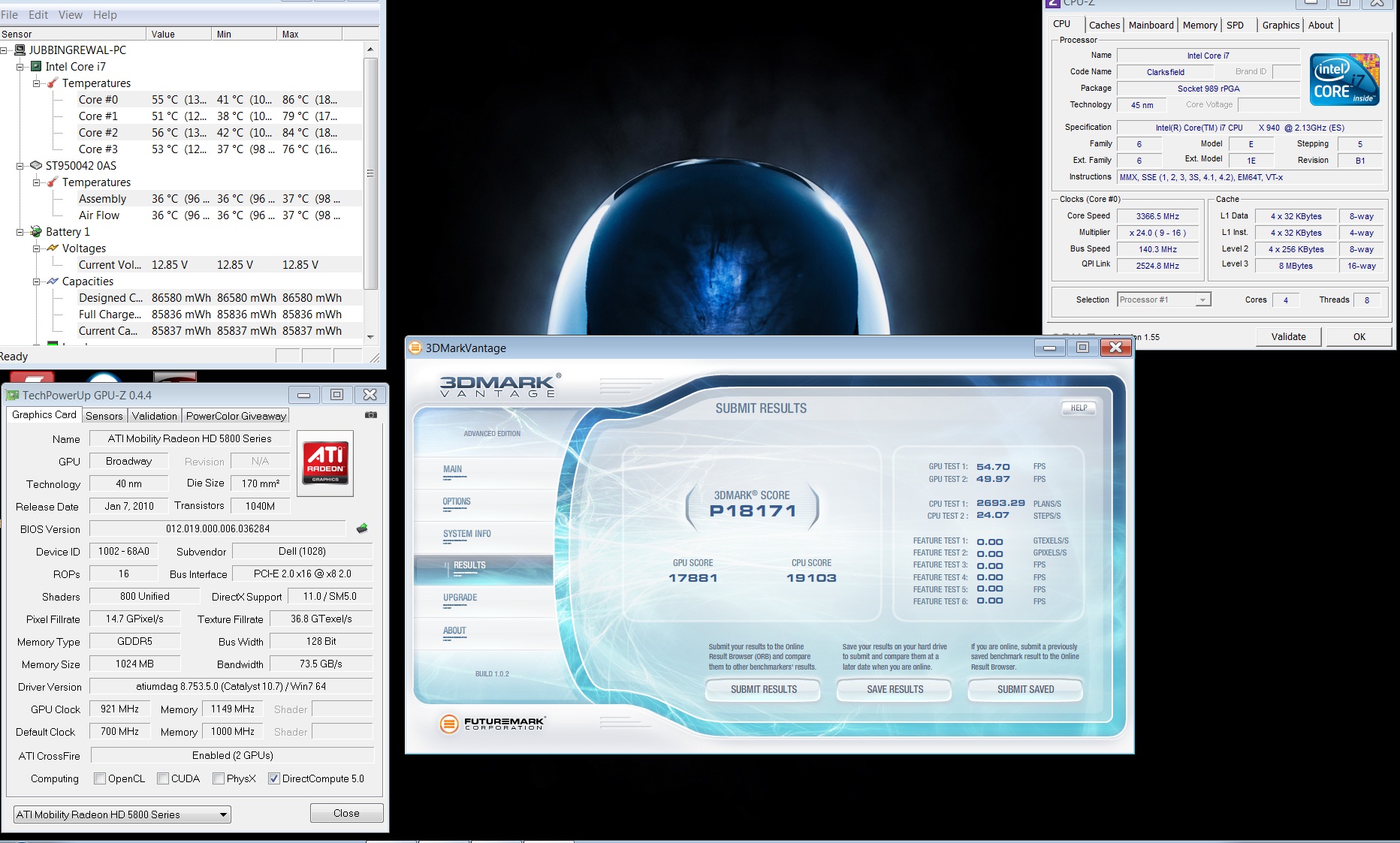Click OK in CPU-Z
This screenshot has height=843, width=1400.
point(1359,336)
